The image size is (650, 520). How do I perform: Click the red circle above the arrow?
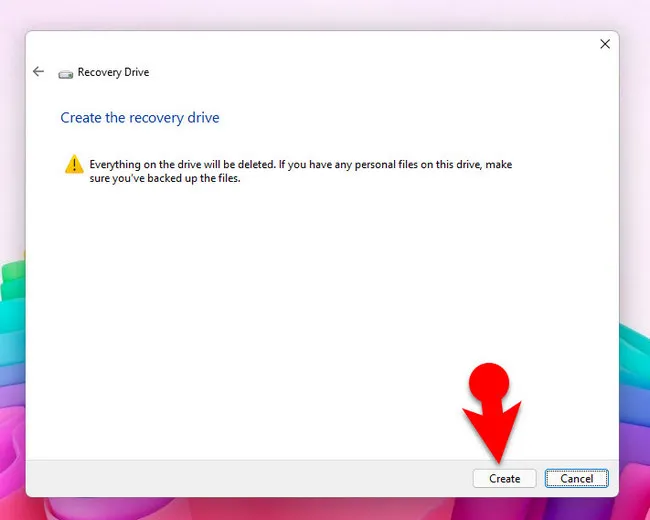[489, 383]
